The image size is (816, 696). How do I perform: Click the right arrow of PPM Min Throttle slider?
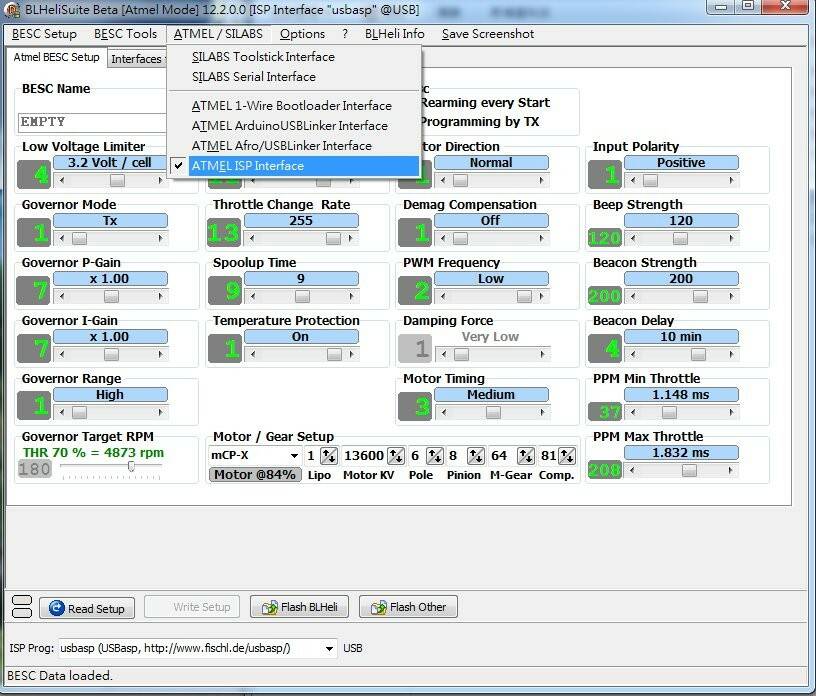[732, 413]
